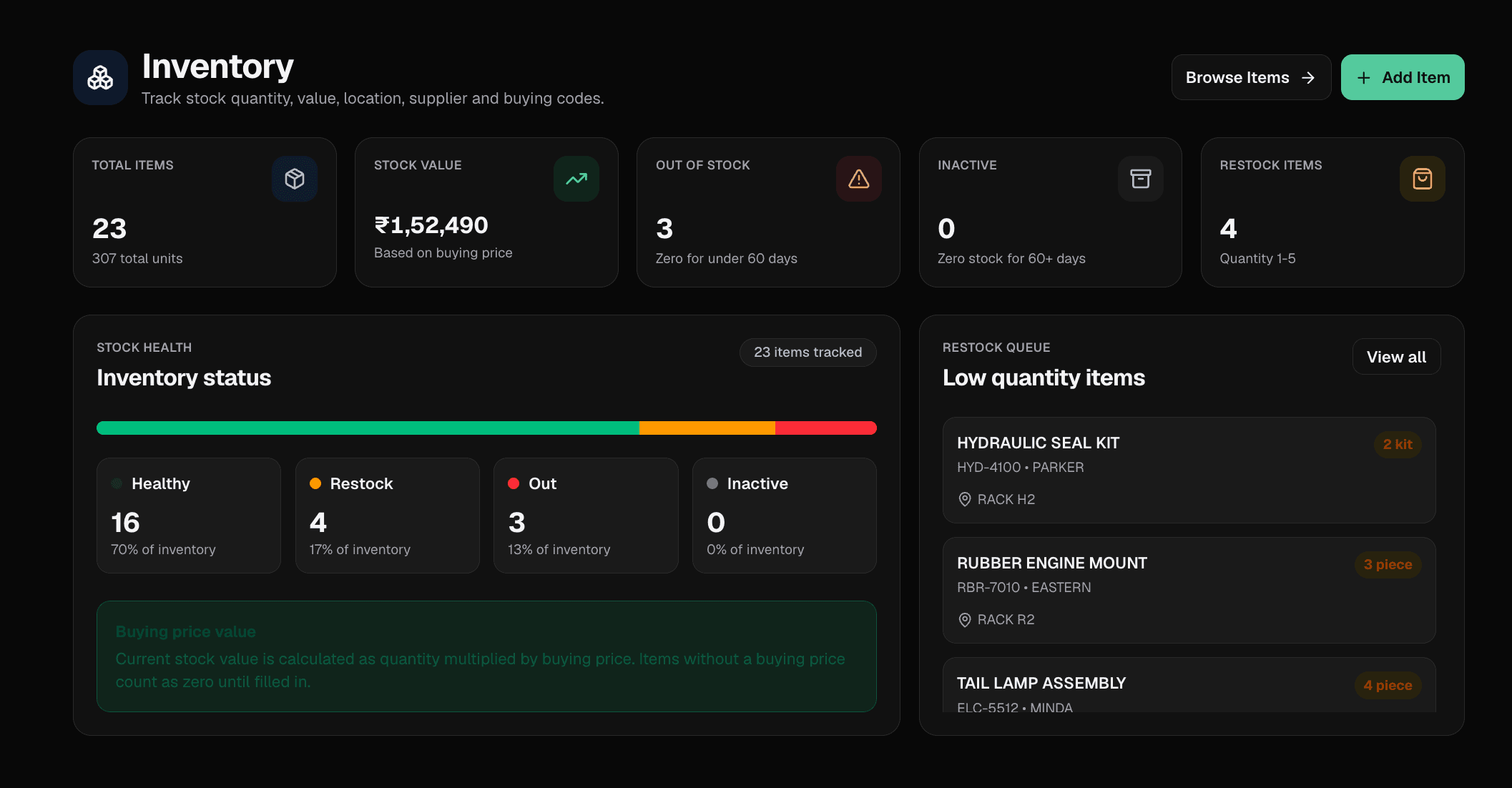
Task: Open Browse Items
Action: click(x=1251, y=77)
